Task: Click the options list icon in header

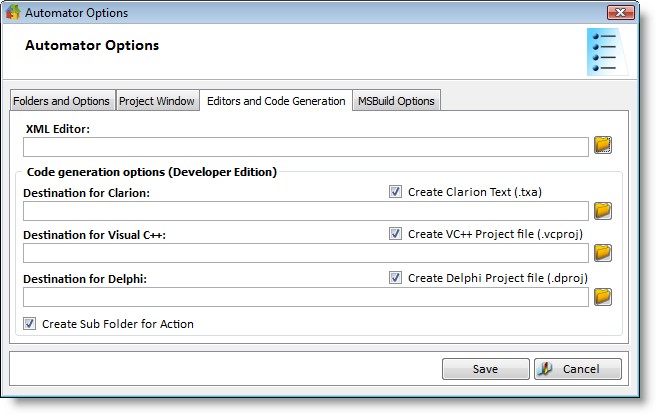Action: (607, 52)
